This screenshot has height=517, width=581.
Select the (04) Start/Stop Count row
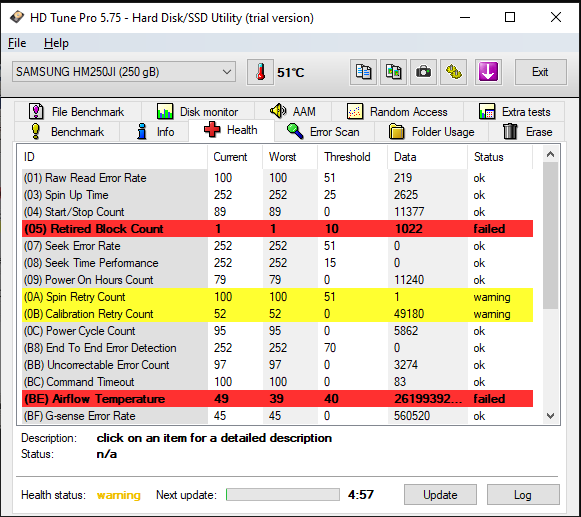(x=278, y=212)
